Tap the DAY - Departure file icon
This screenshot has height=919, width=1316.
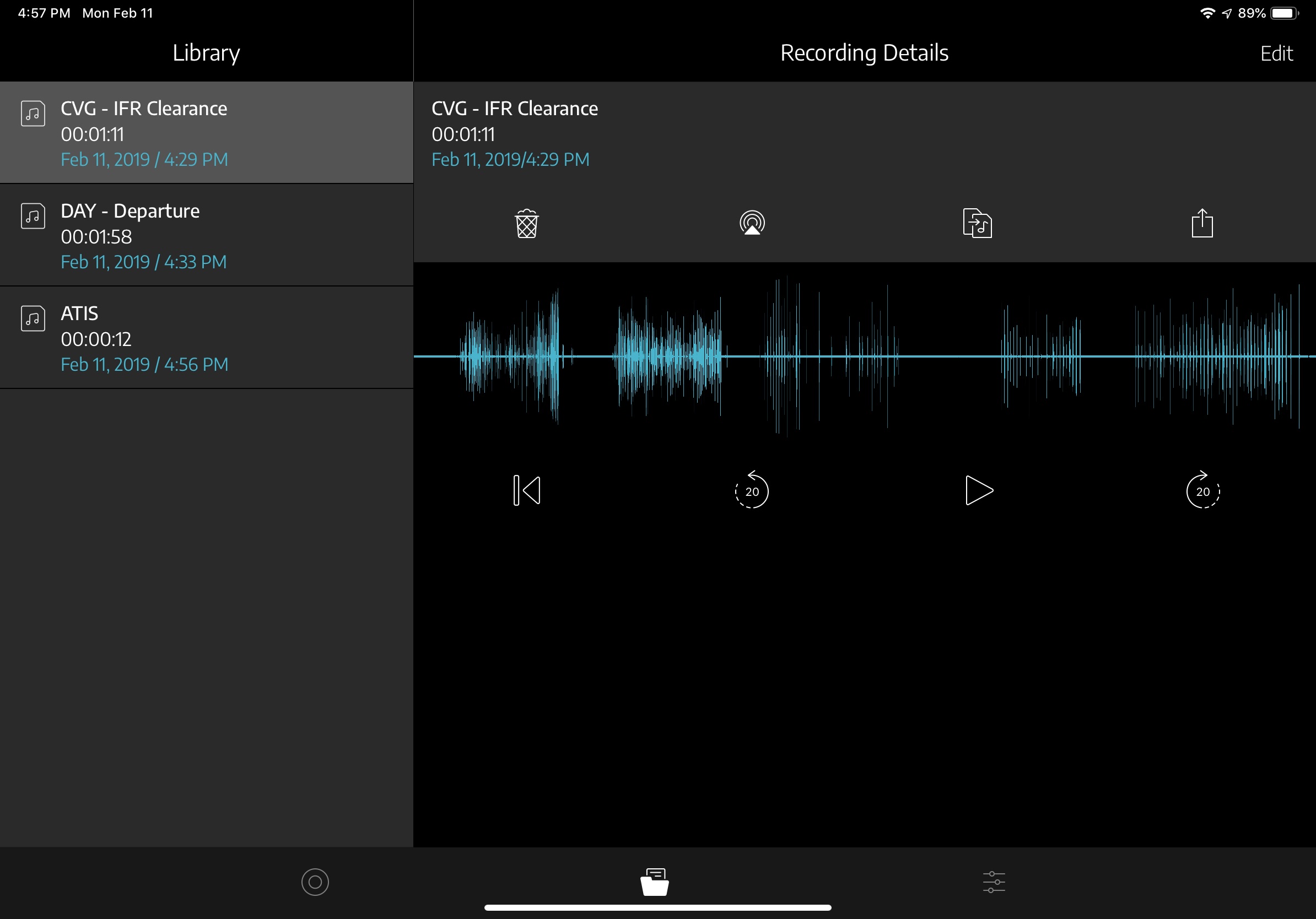[33, 216]
